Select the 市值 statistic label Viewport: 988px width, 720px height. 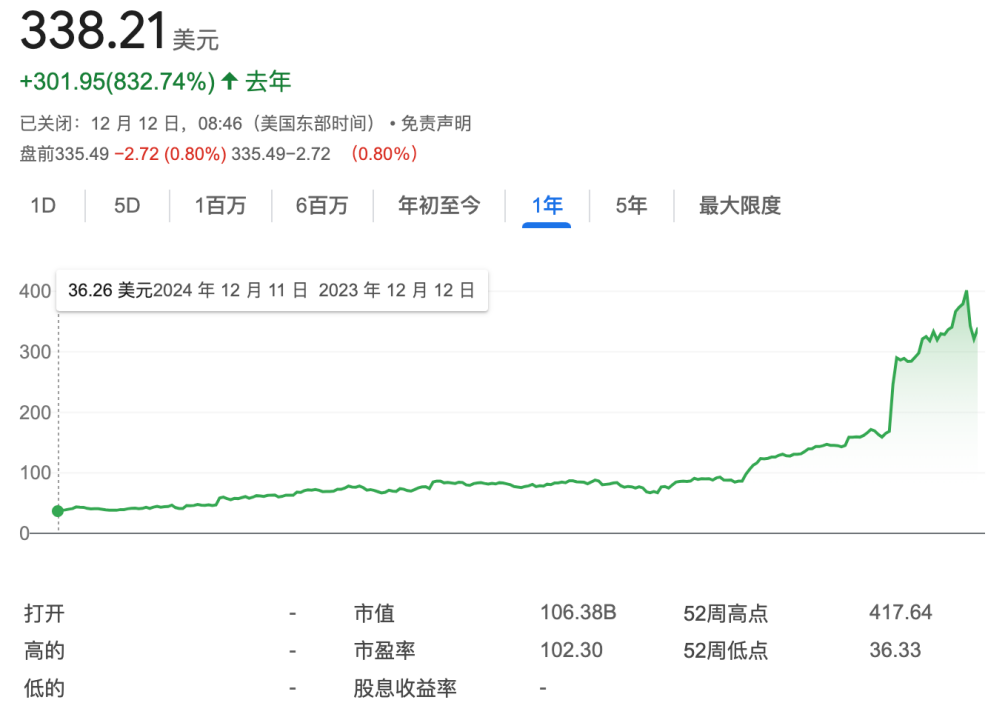click(x=374, y=613)
